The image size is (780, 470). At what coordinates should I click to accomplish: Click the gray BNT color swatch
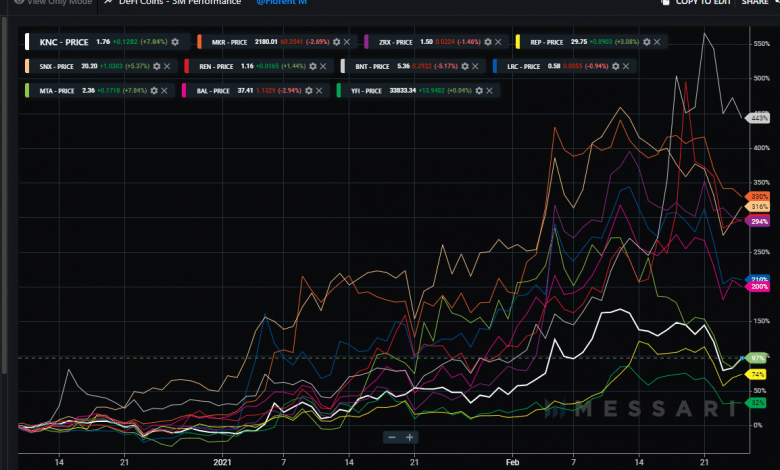[x=343, y=66]
